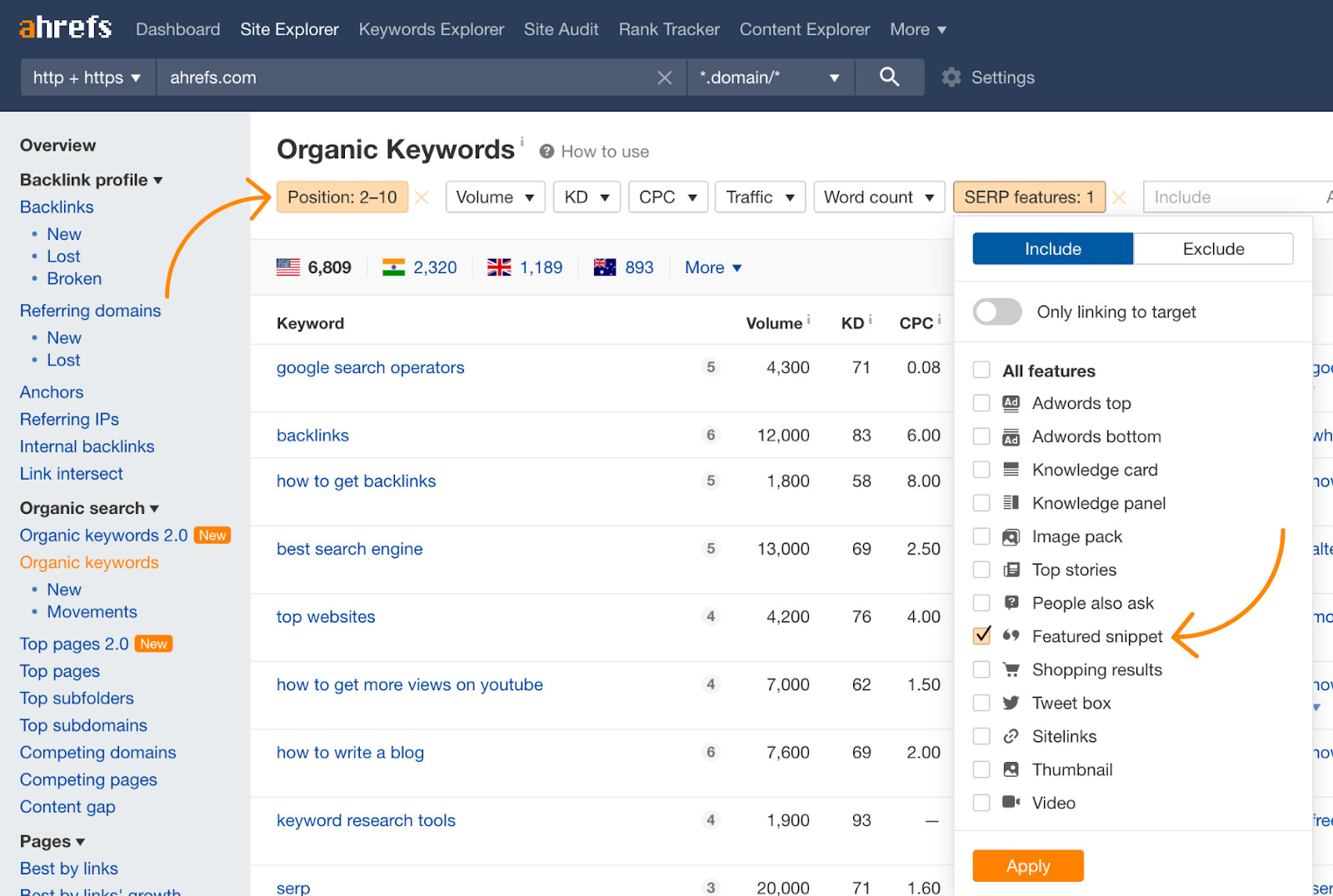This screenshot has width=1333, height=896.
Task: Open Keywords Explorer in top menu
Action: [431, 29]
